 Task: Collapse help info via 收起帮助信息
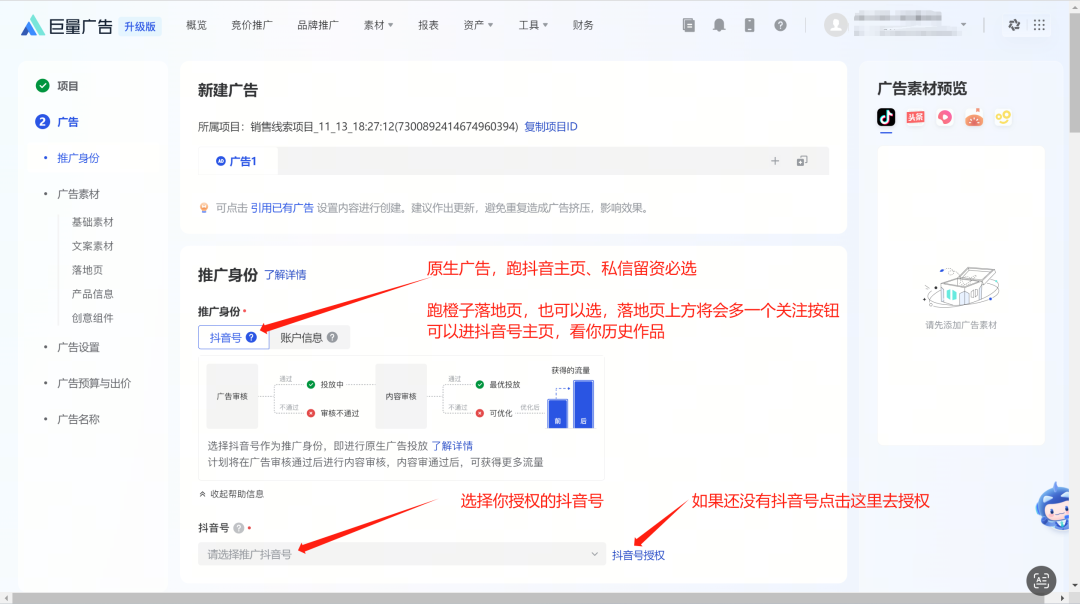coord(236,494)
